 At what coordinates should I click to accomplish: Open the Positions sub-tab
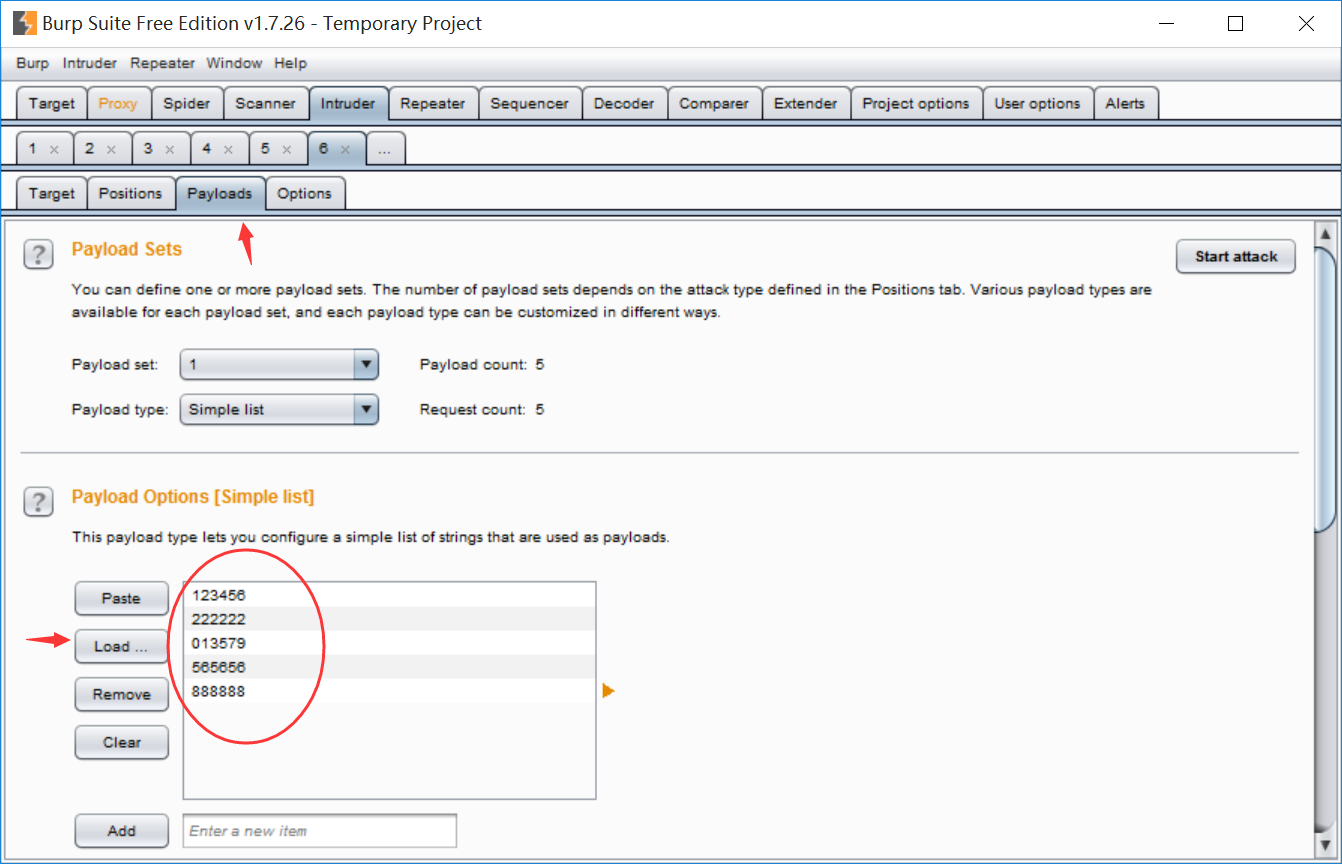131,193
